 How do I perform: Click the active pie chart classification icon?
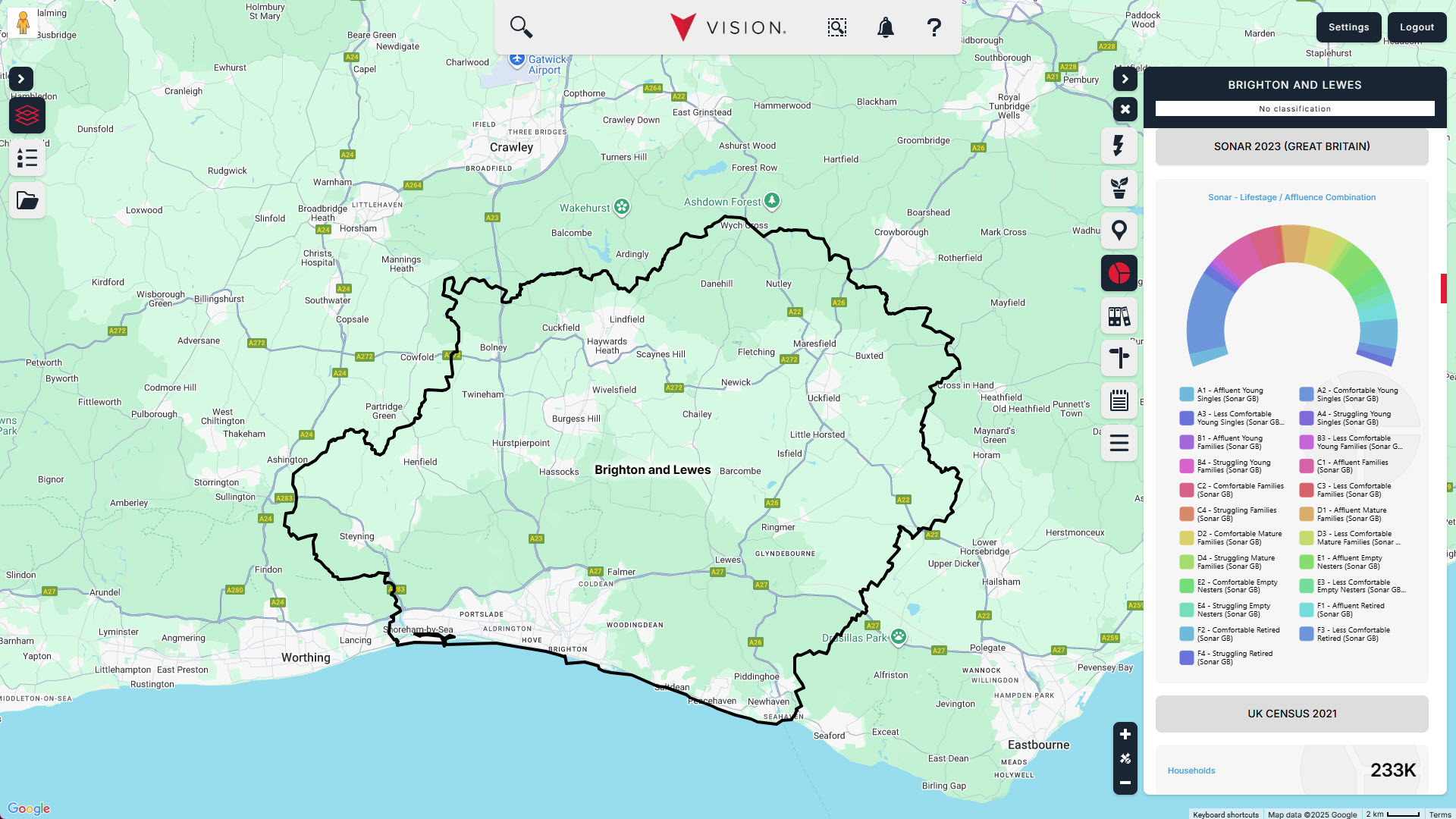coord(1119,272)
